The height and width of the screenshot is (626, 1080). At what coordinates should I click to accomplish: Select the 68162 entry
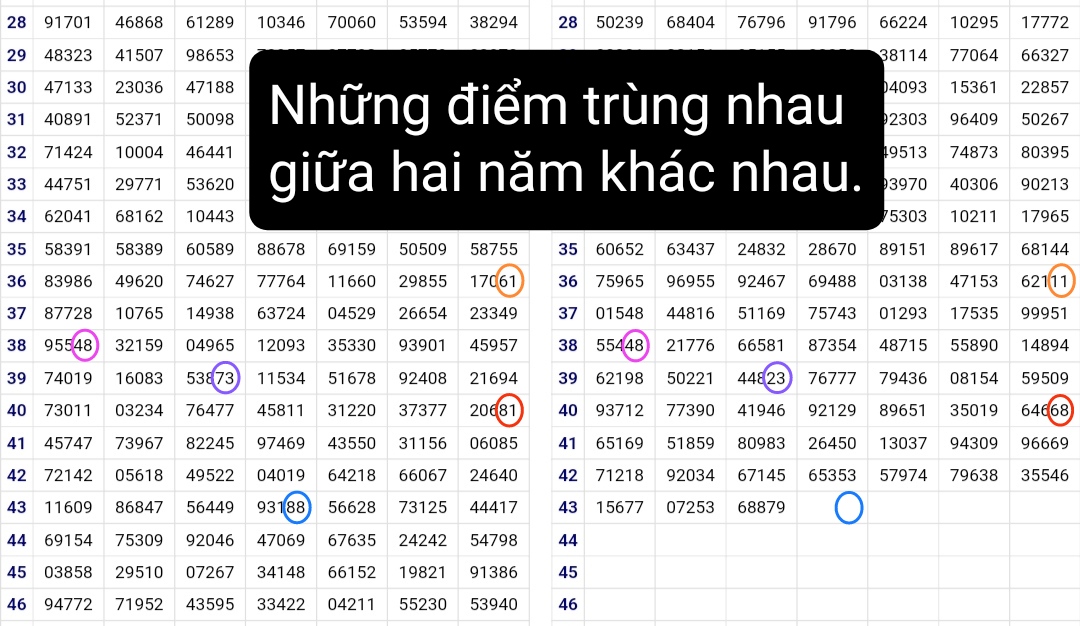[x=139, y=216]
